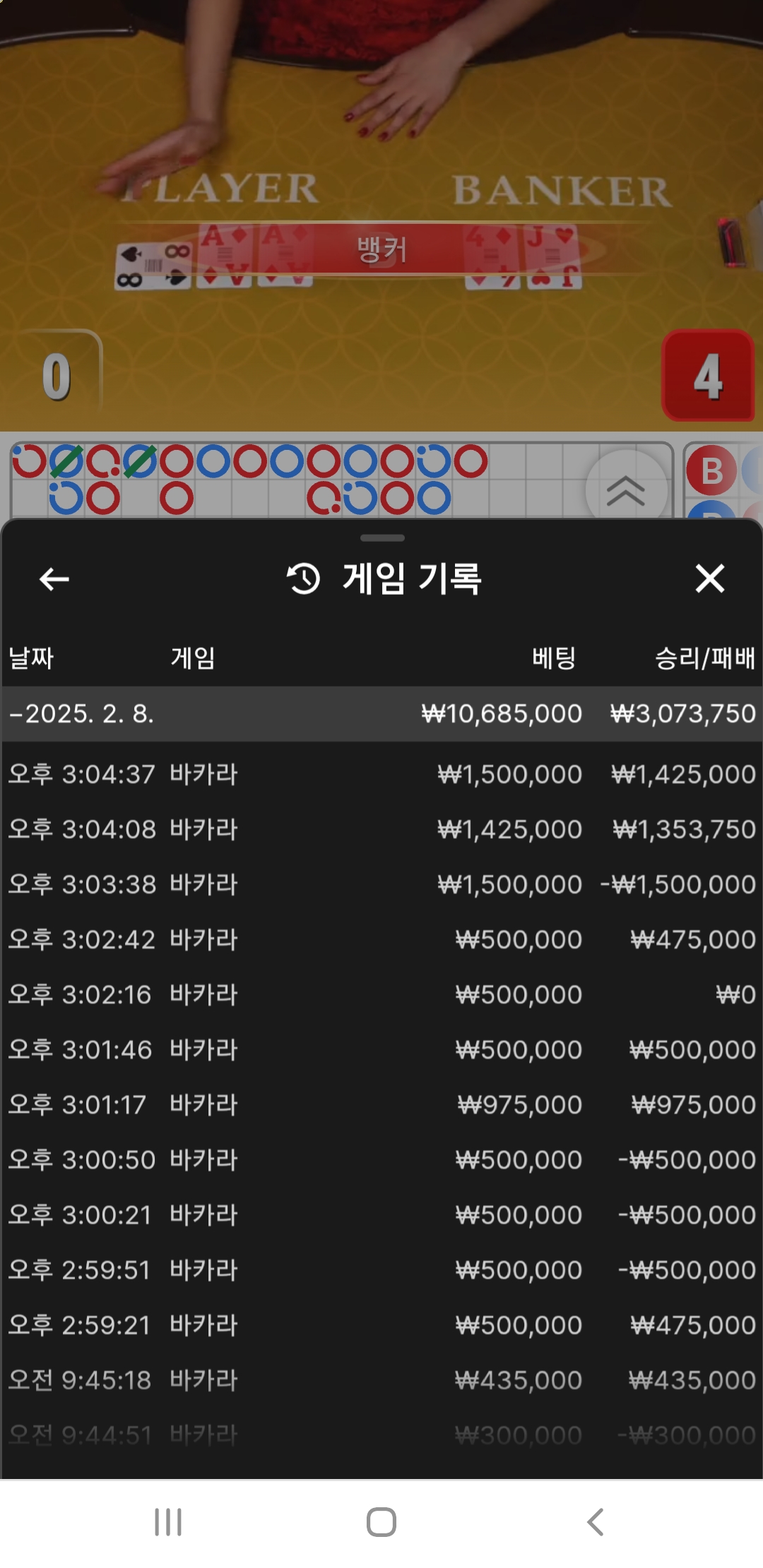
Task: Tap the ₩0 result value
Action: [x=736, y=994]
